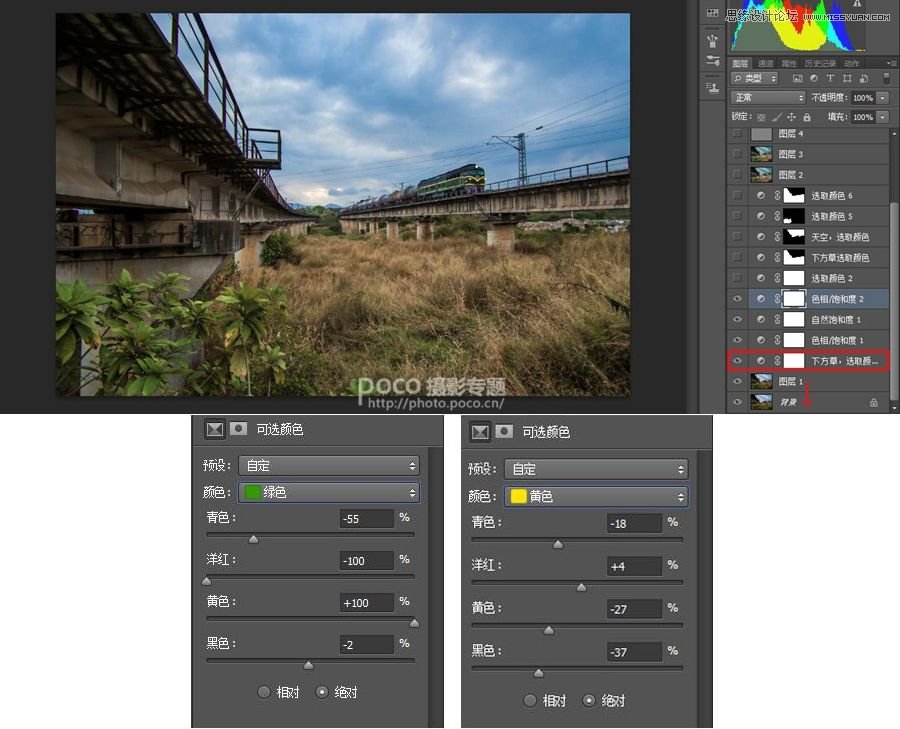Hide the 自然饱和度 1 layer
The width and height of the screenshot is (900, 729).
[x=738, y=320]
